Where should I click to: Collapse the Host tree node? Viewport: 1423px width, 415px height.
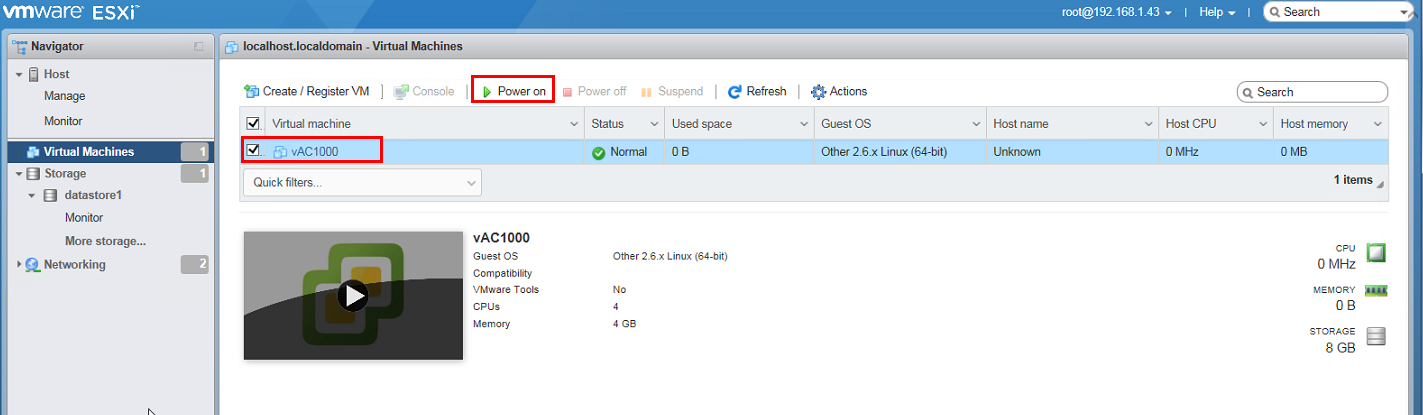coord(19,75)
